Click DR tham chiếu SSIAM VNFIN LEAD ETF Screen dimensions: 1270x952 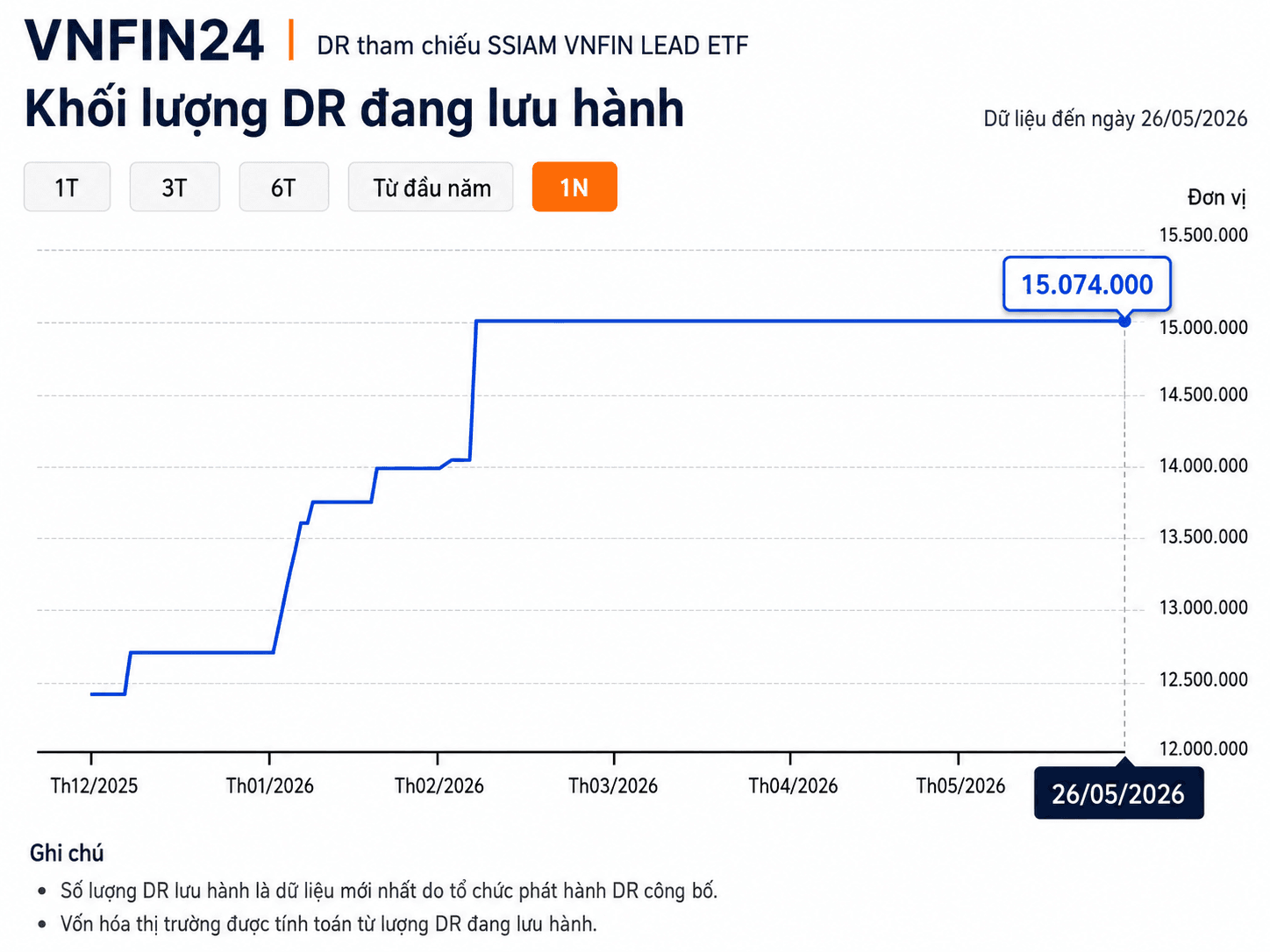click(x=532, y=46)
